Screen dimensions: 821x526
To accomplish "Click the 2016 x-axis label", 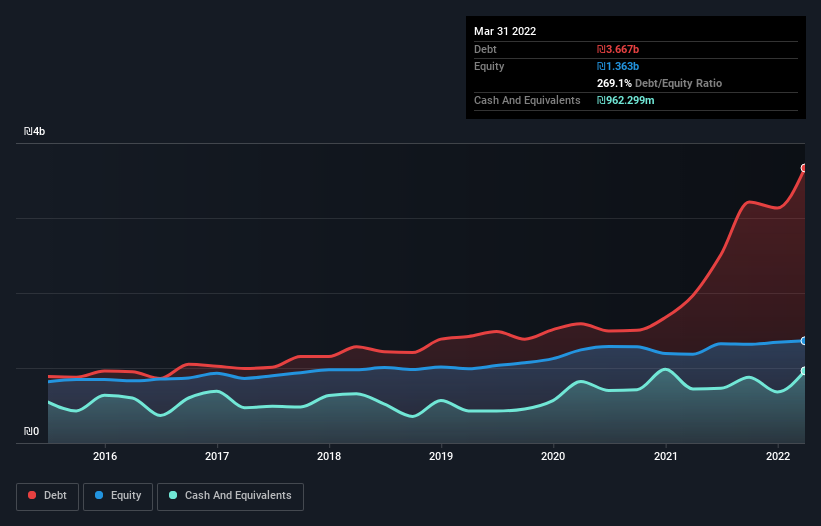I will click(x=105, y=456).
